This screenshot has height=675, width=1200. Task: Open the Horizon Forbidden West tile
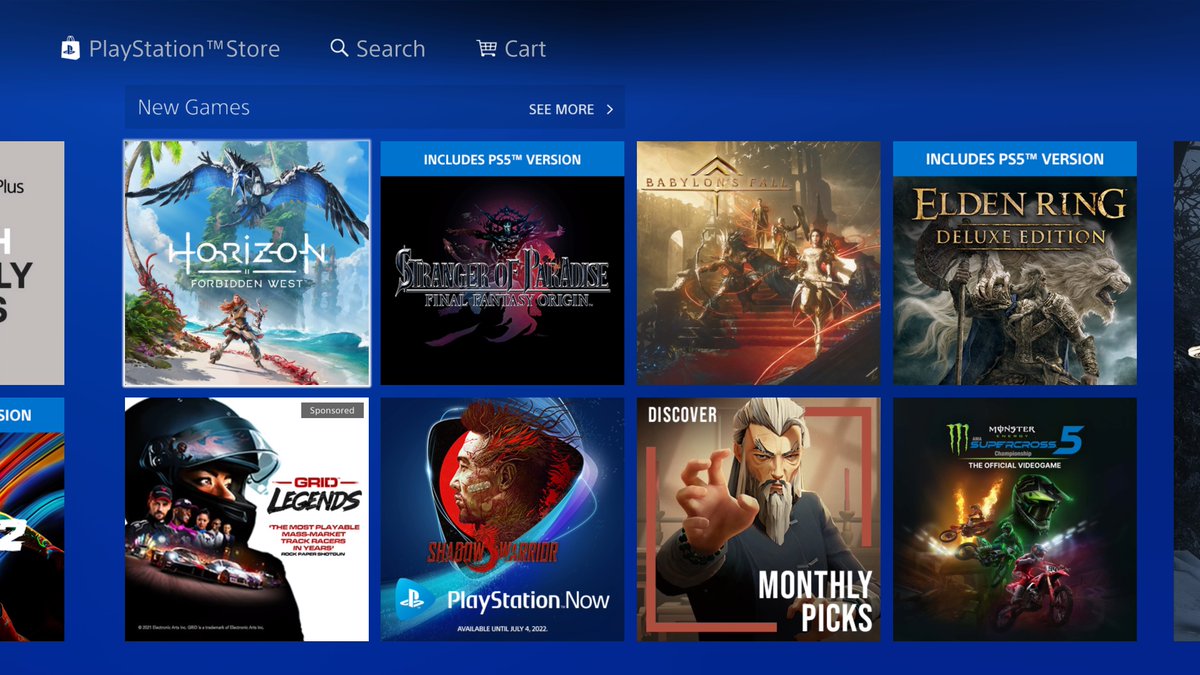click(x=247, y=263)
